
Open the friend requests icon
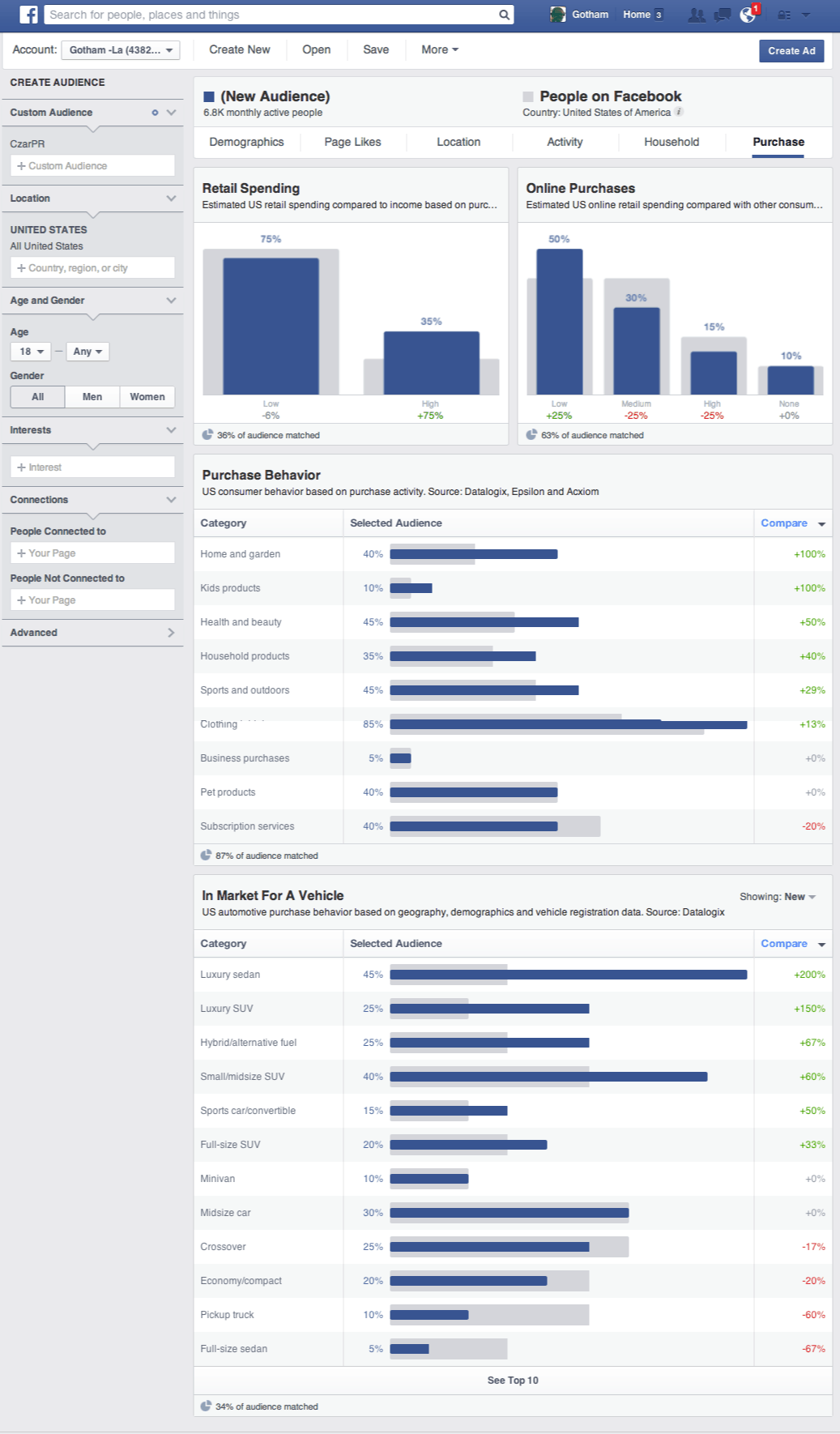point(696,15)
